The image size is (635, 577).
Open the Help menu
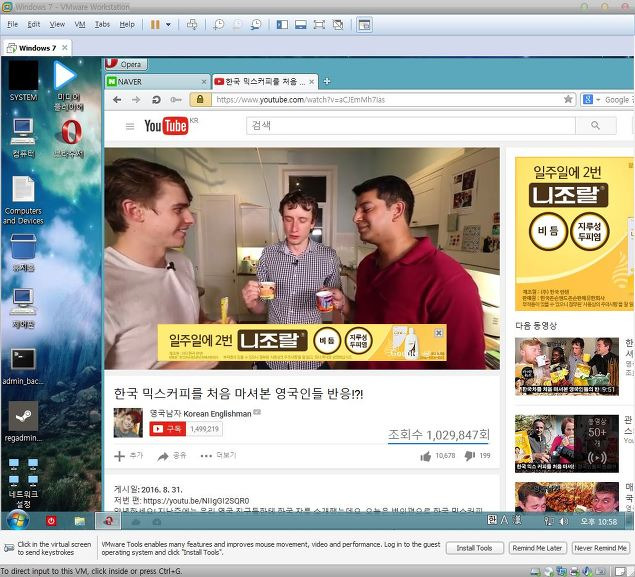click(x=127, y=24)
